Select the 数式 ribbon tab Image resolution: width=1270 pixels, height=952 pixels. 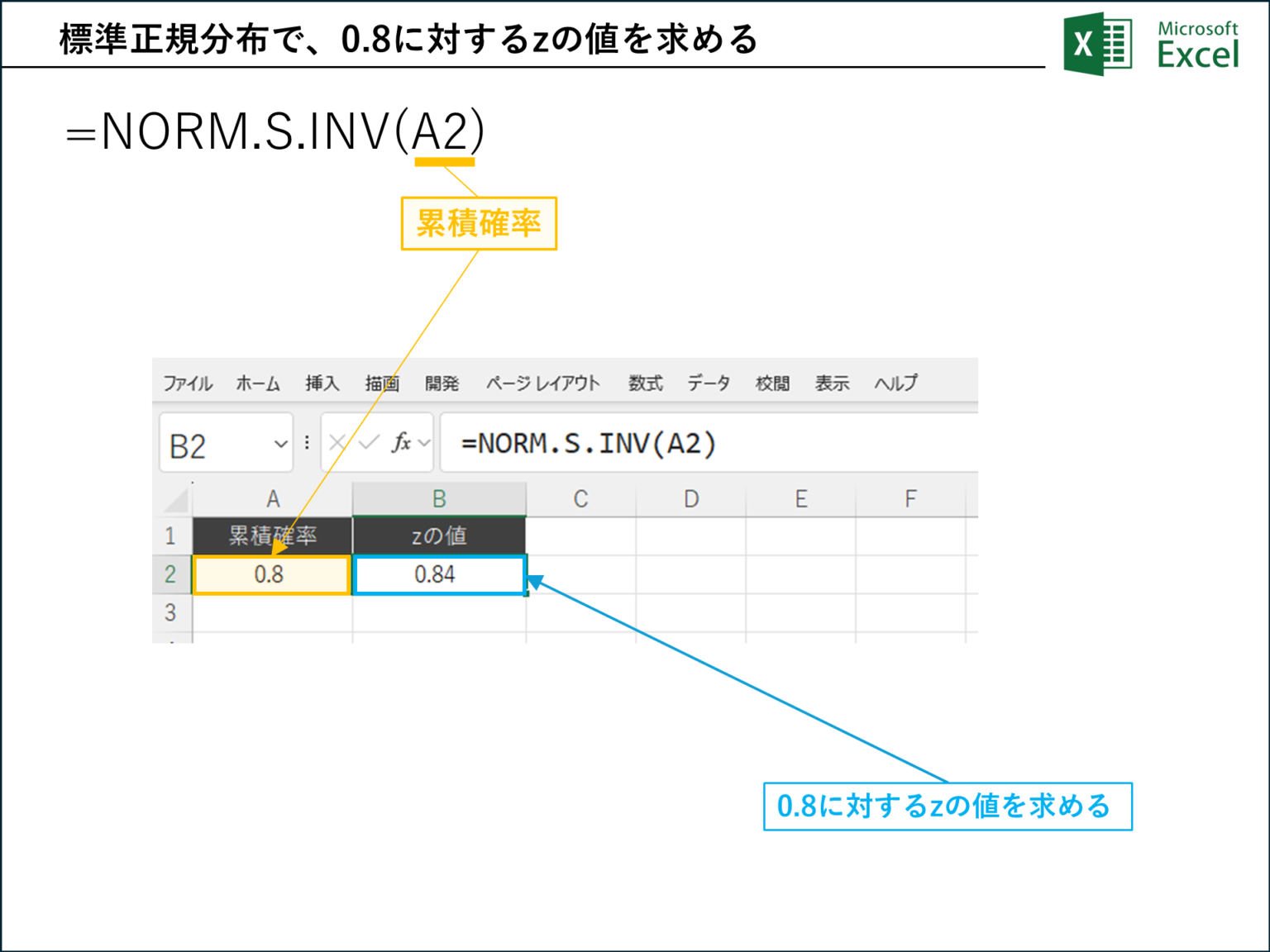645,383
